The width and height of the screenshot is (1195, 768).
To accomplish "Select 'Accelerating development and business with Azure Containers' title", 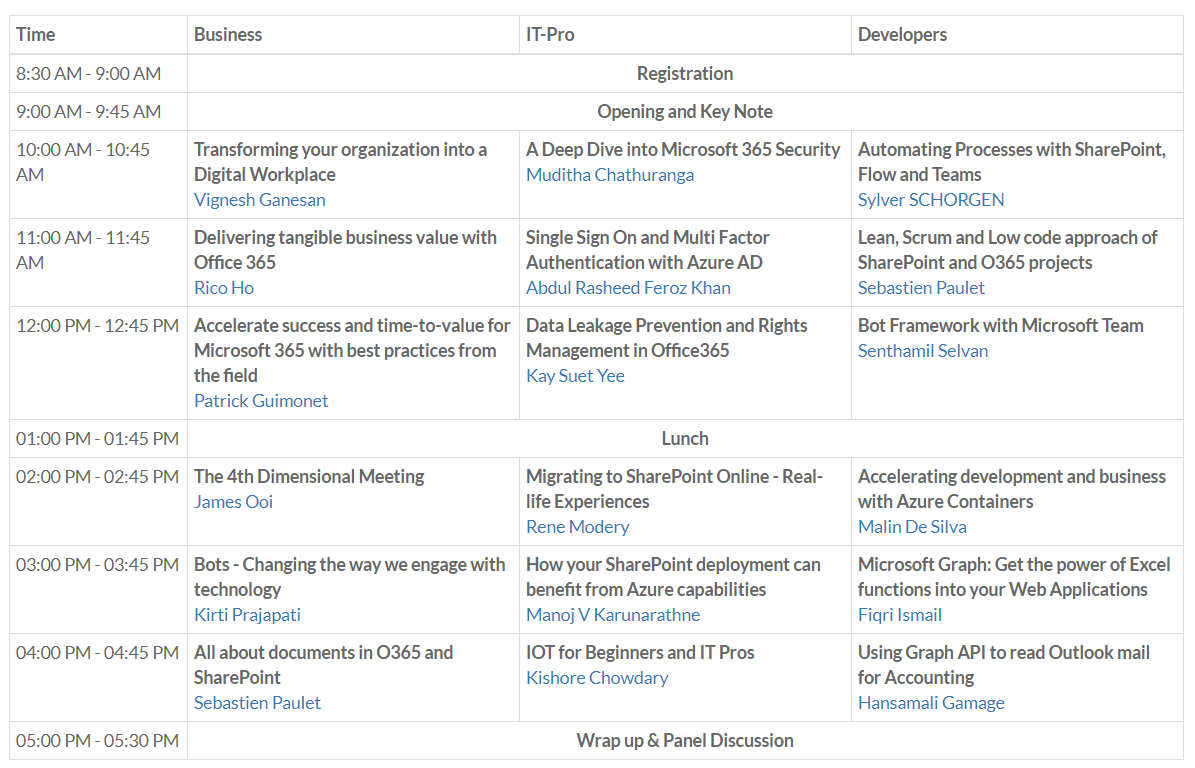I will tap(1011, 489).
